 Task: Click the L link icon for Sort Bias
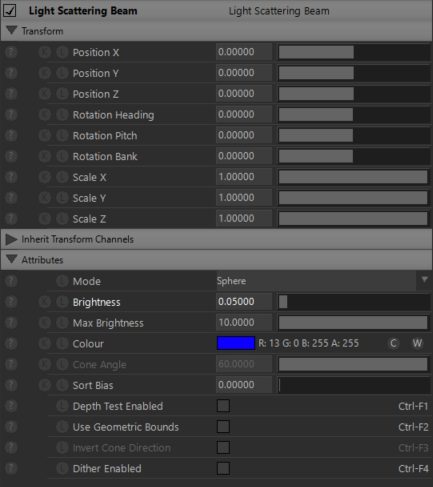click(x=62, y=385)
